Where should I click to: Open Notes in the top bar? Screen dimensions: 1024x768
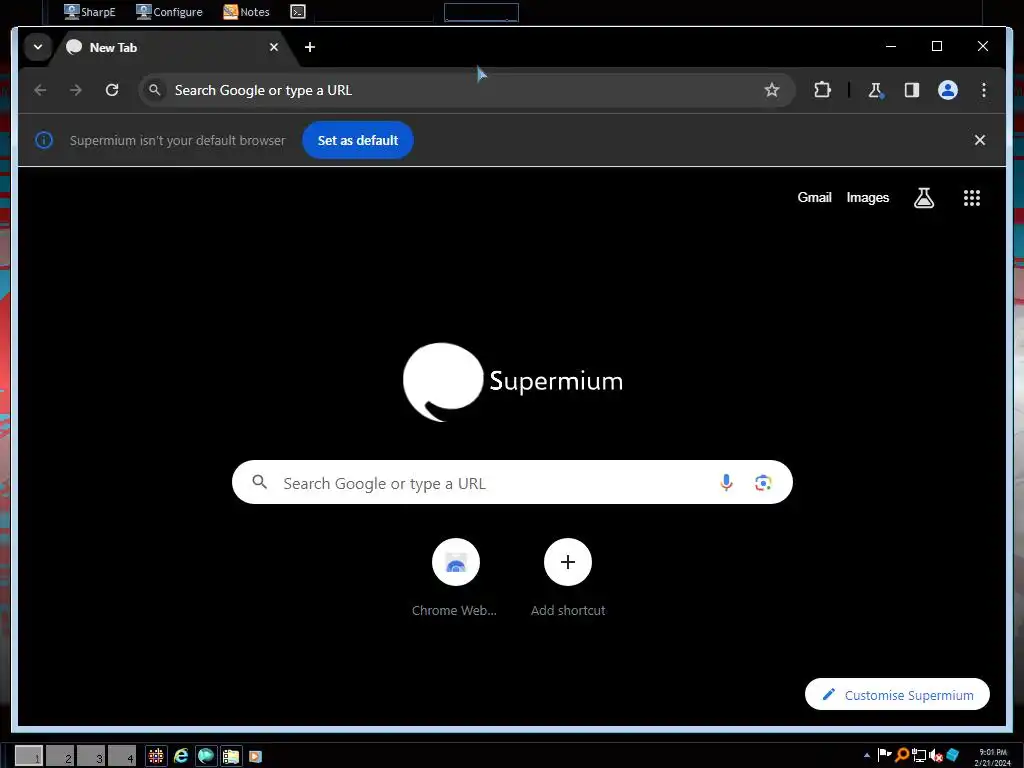coord(246,12)
